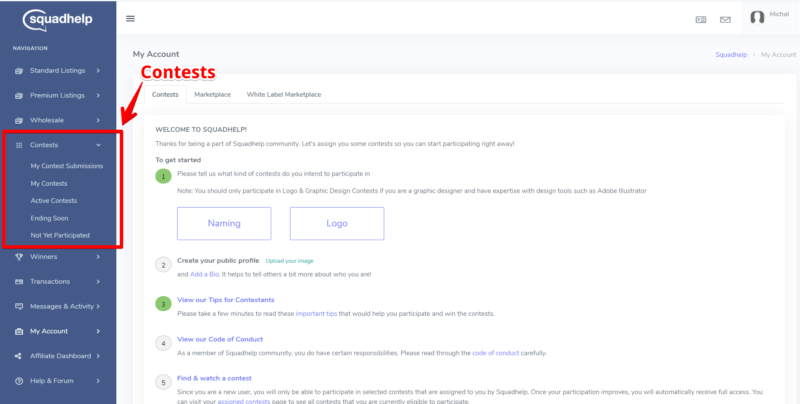800x404 pixels.
Task: Select the Logo contest type button
Action: pos(337,223)
